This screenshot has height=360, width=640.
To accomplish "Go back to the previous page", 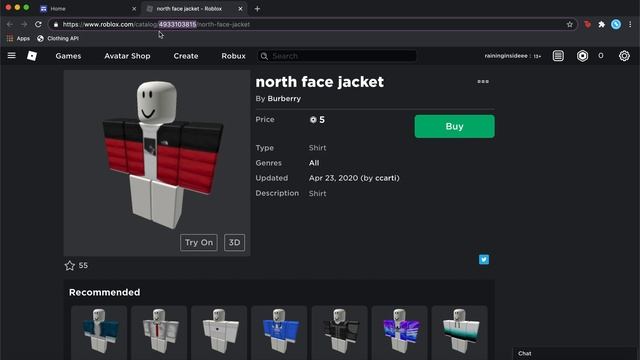I will tap(10, 24).
